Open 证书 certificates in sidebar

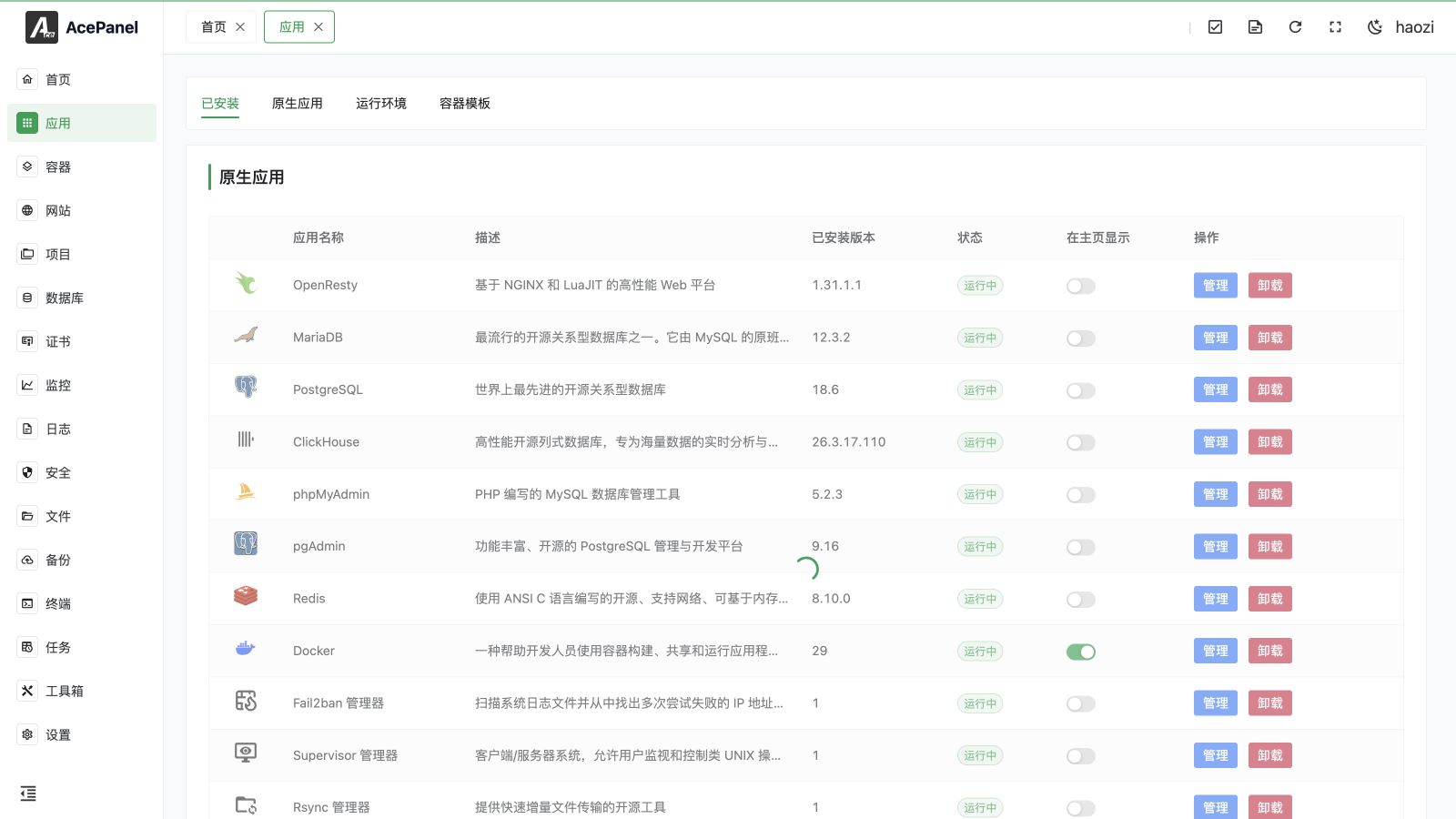pyautogui.click(x=82, y=341)
